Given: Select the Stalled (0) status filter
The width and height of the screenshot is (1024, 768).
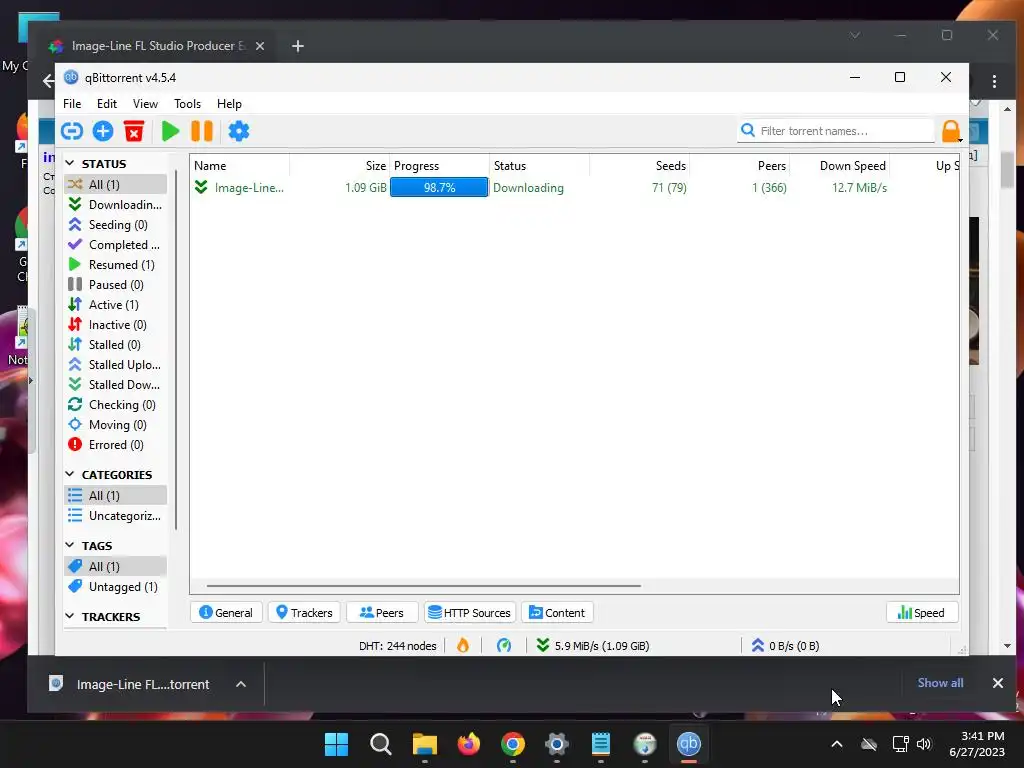Looking at the screenshot, I should 116,345.
